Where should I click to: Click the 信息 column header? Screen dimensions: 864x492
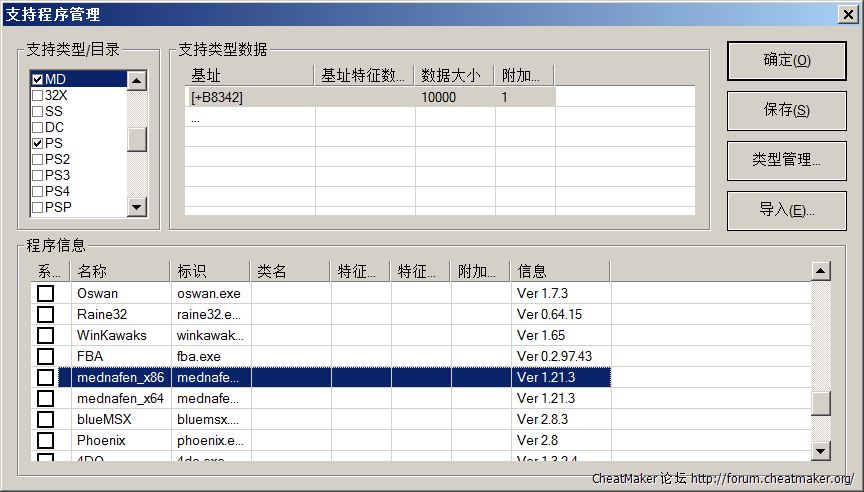tap(560, 271)
